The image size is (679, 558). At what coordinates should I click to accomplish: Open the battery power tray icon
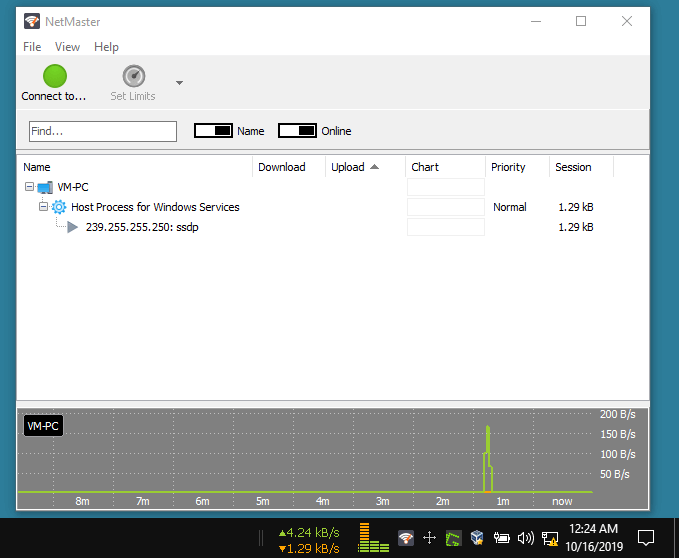point(501,538)
